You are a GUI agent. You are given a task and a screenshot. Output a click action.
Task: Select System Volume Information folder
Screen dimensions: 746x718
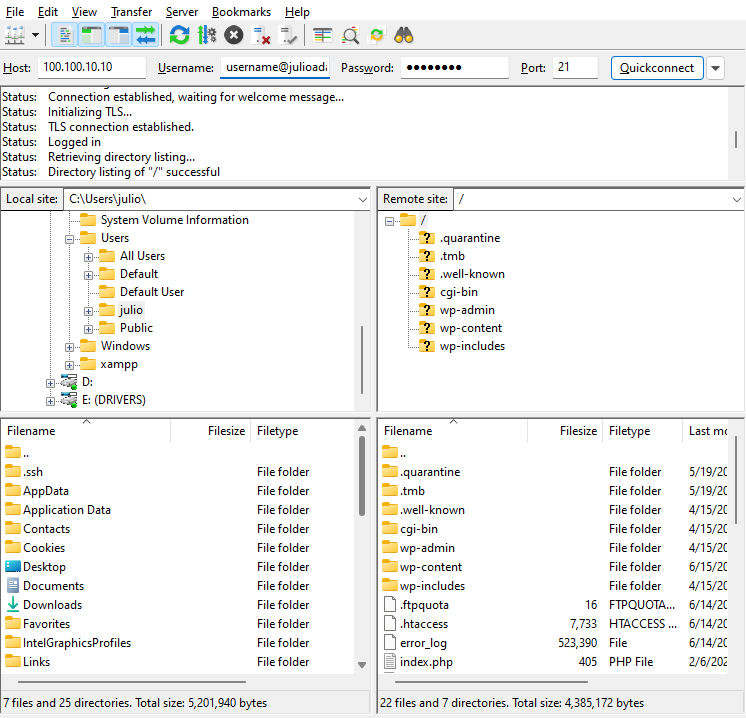[x=175, y=220]
